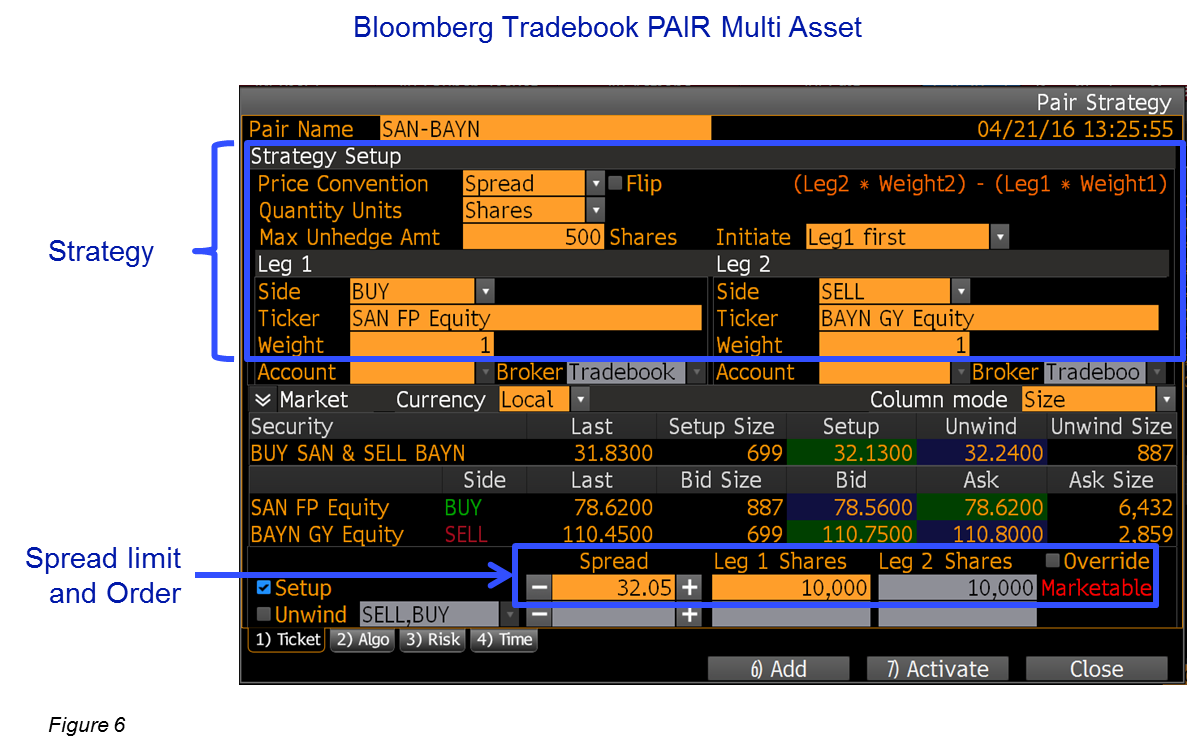Switch to the Risk tab
The width and height of the screenshot is (1187, 749).
(432, 640)
